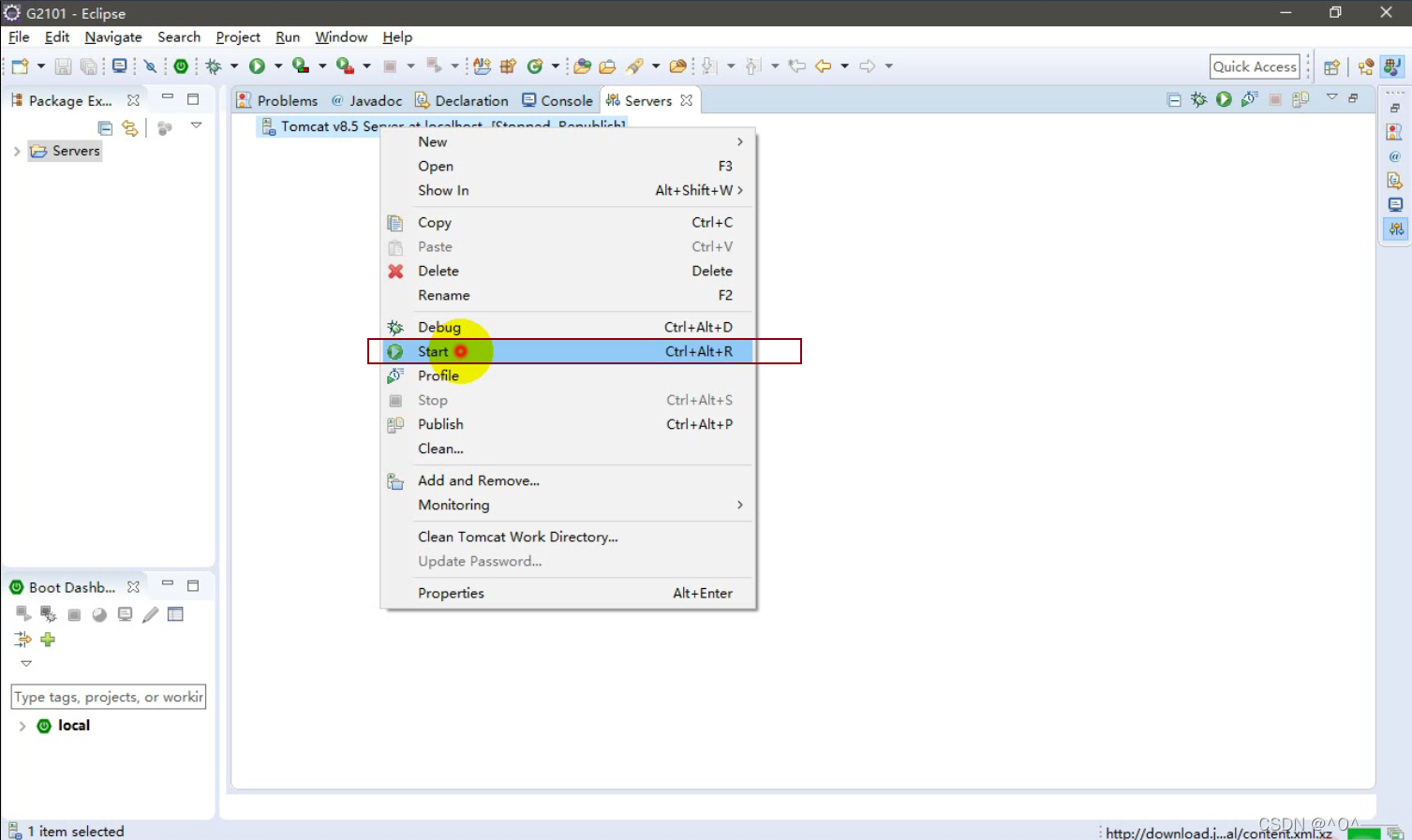Click the Profile server icon in Servers toolbar
The image size is (1412, 840).
tap(1249, 99)
